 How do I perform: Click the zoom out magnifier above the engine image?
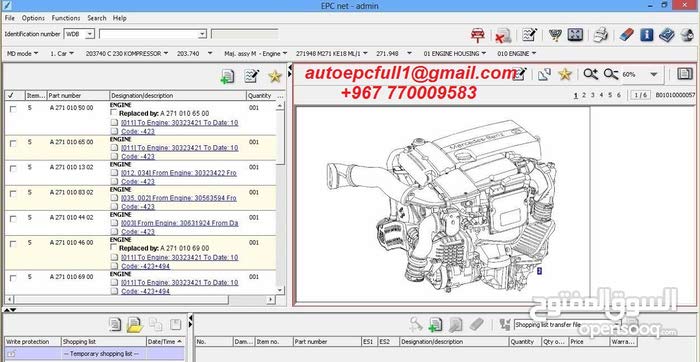tap(611, 74)
